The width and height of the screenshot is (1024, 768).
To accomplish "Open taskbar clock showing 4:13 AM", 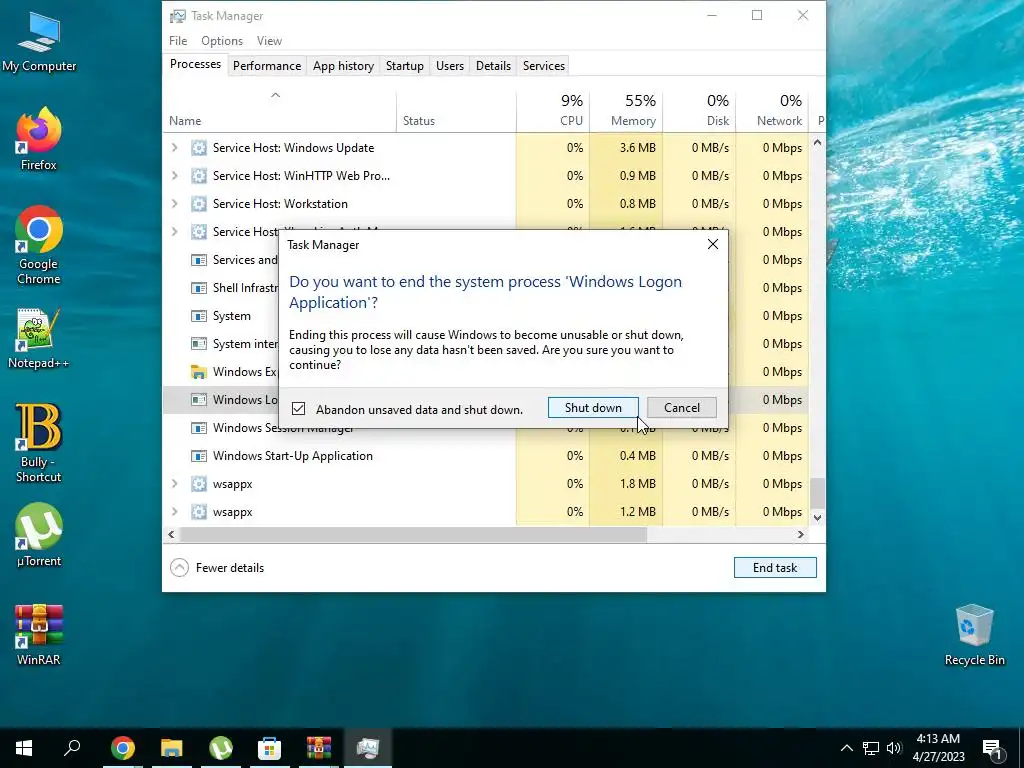I will 938,748.
